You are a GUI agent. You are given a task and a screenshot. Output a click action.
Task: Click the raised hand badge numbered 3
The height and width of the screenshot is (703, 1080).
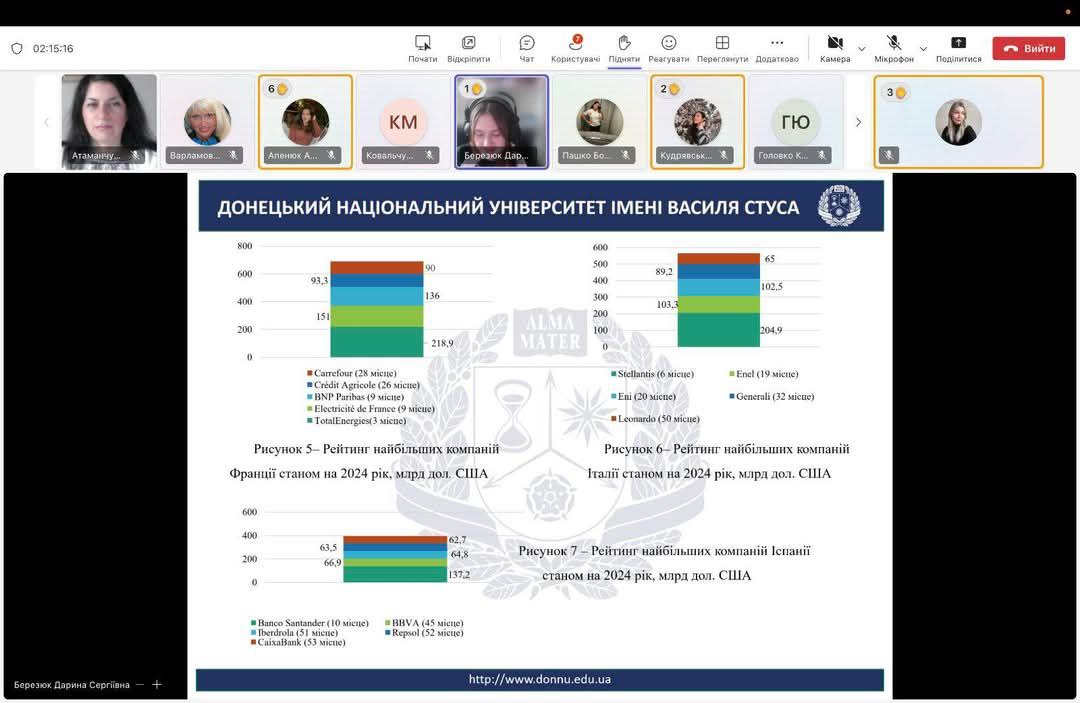coord(896,92)
